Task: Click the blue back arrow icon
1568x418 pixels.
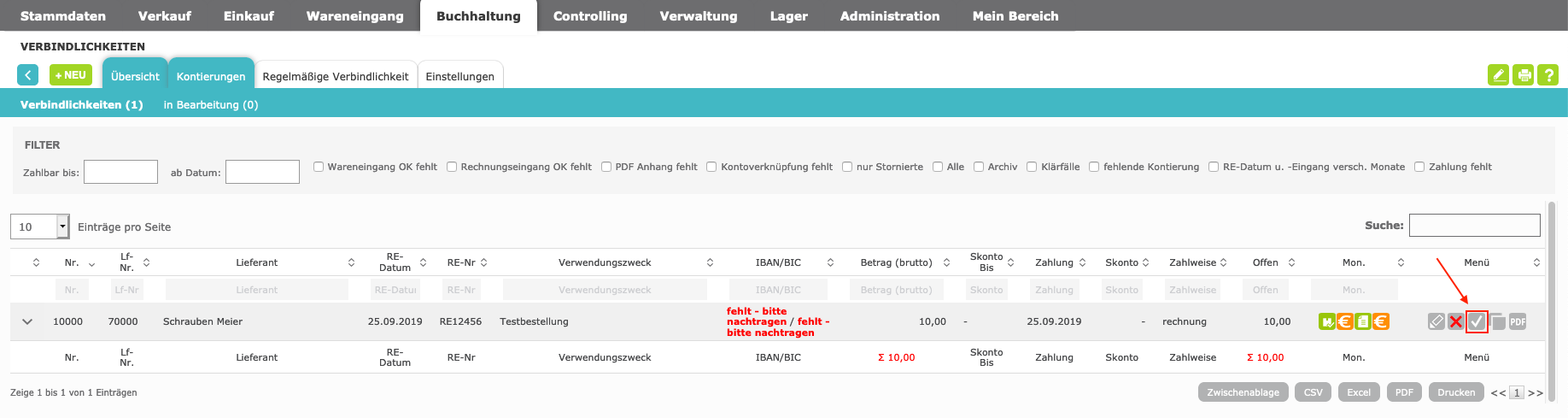Action: 27,75
